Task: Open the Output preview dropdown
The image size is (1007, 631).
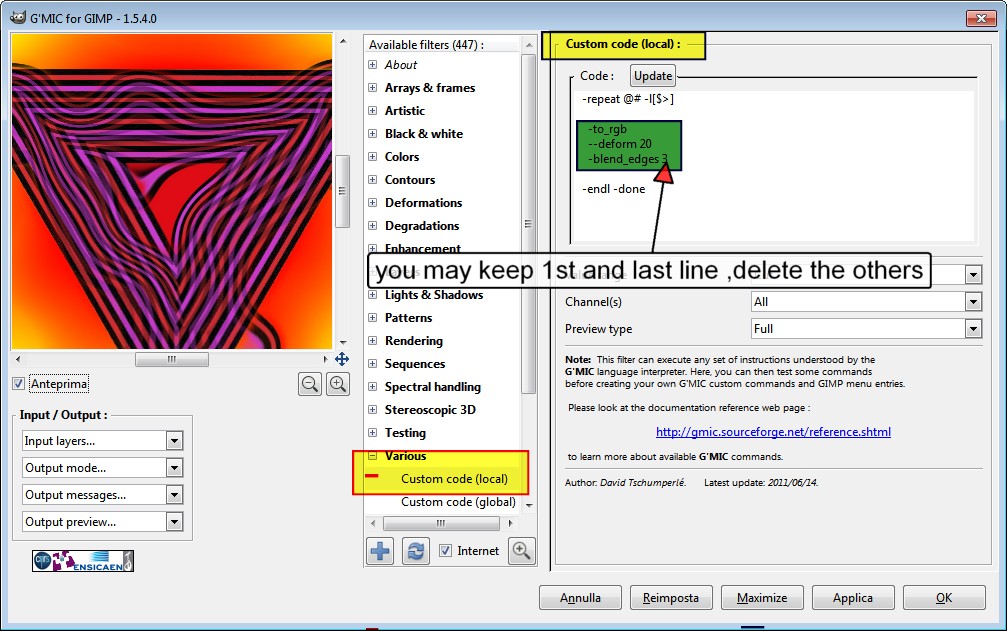Action: pyautogui.click(x=103, y=522)
